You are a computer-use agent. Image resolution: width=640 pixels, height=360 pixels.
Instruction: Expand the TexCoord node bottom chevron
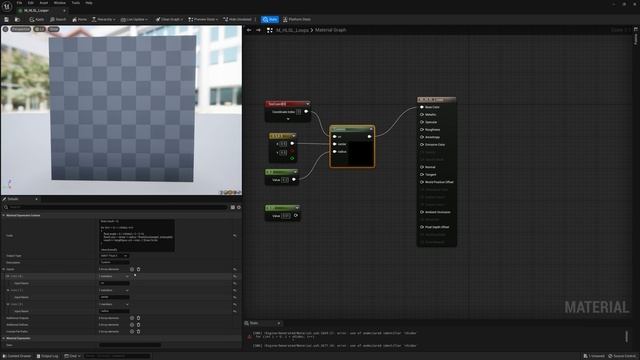(288, 119)
